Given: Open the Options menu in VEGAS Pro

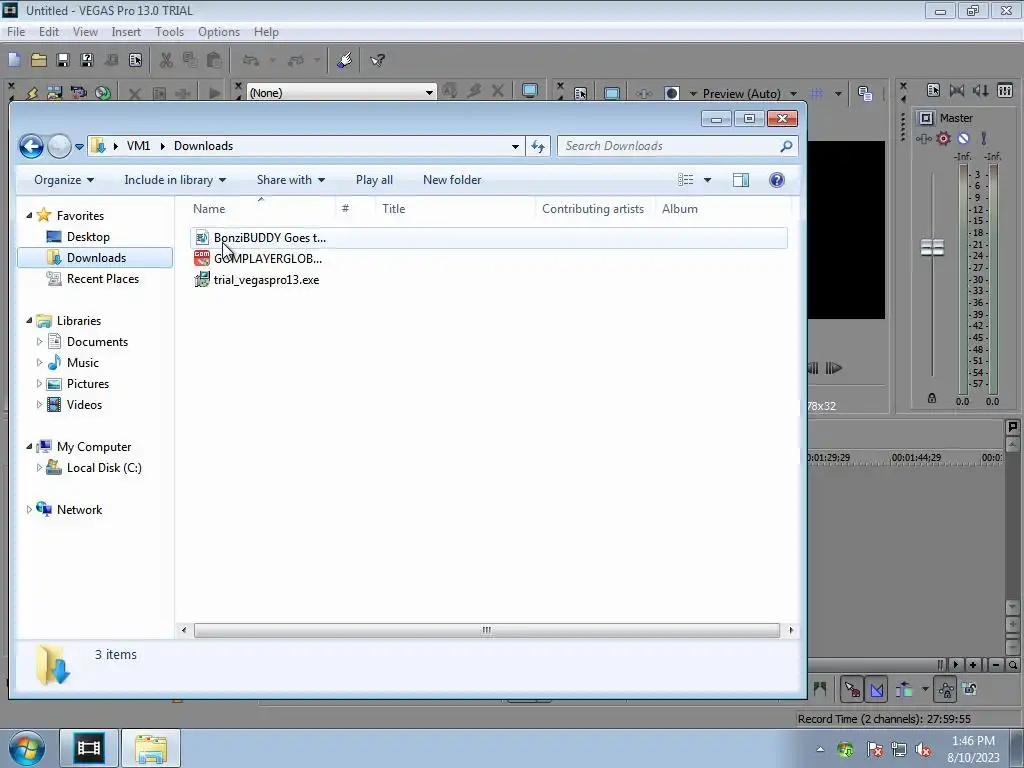Looking at the screenshot, I should 219,31.
